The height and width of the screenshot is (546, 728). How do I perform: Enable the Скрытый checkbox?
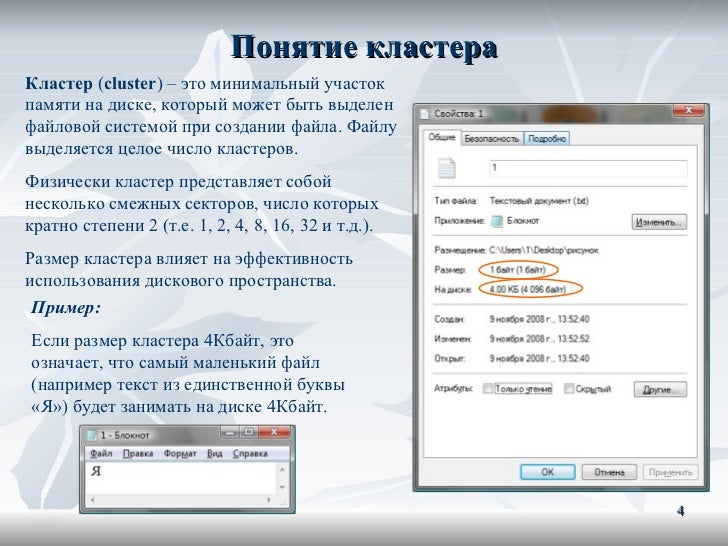point(568,389)
